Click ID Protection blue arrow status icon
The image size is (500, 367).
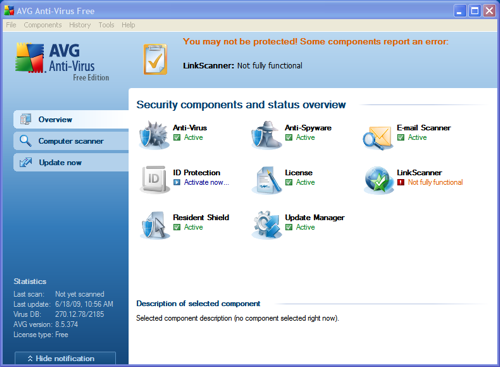[177, 182]
